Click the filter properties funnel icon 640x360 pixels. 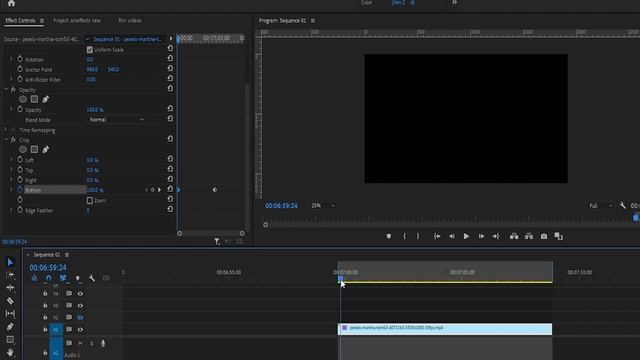pos(217,242)
